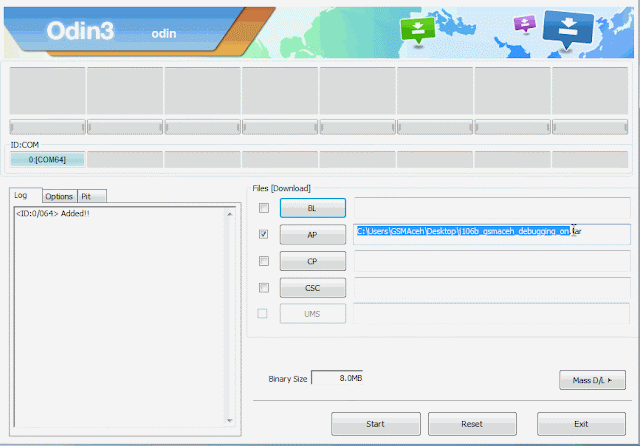Click the 'ID:COM' label

24,145
